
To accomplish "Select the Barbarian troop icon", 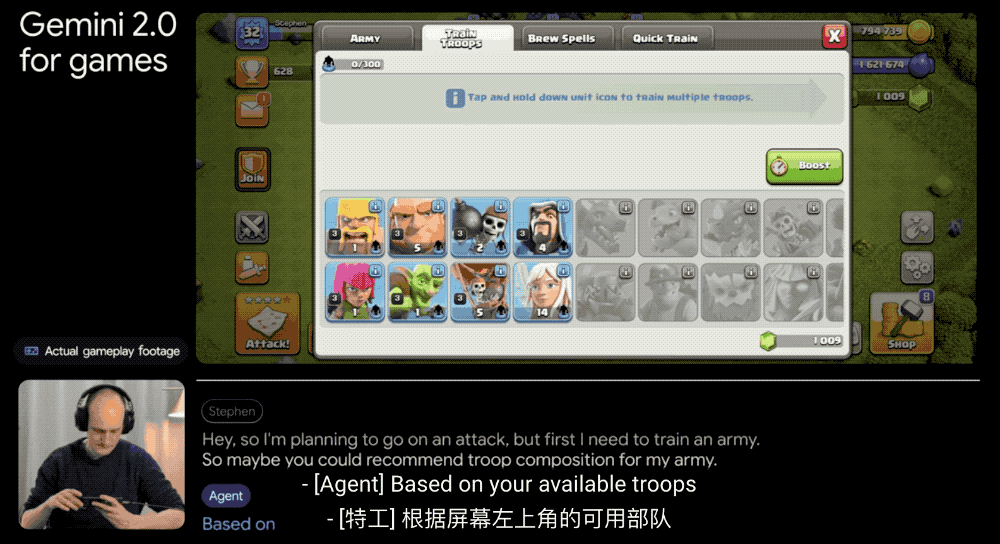I will (355, 227).
